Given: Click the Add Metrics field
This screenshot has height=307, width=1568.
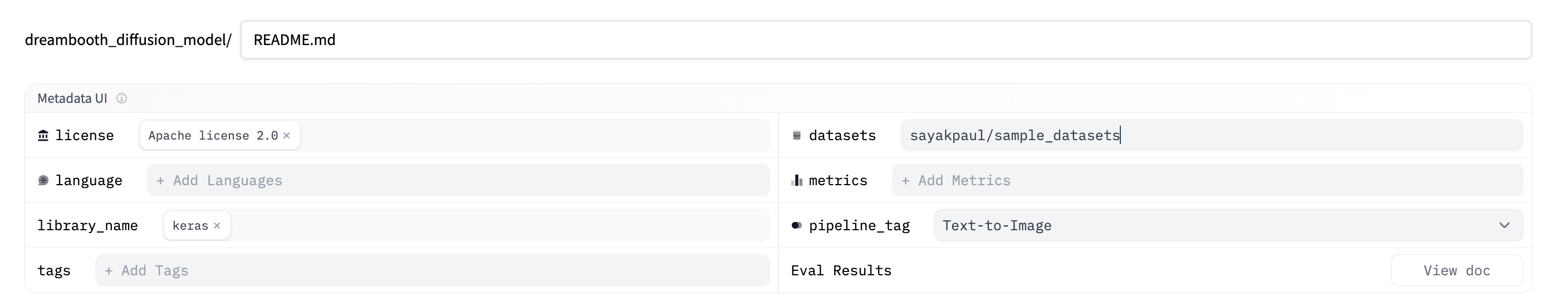Looking at the screenshot, I should click(x=1207, y=181).
